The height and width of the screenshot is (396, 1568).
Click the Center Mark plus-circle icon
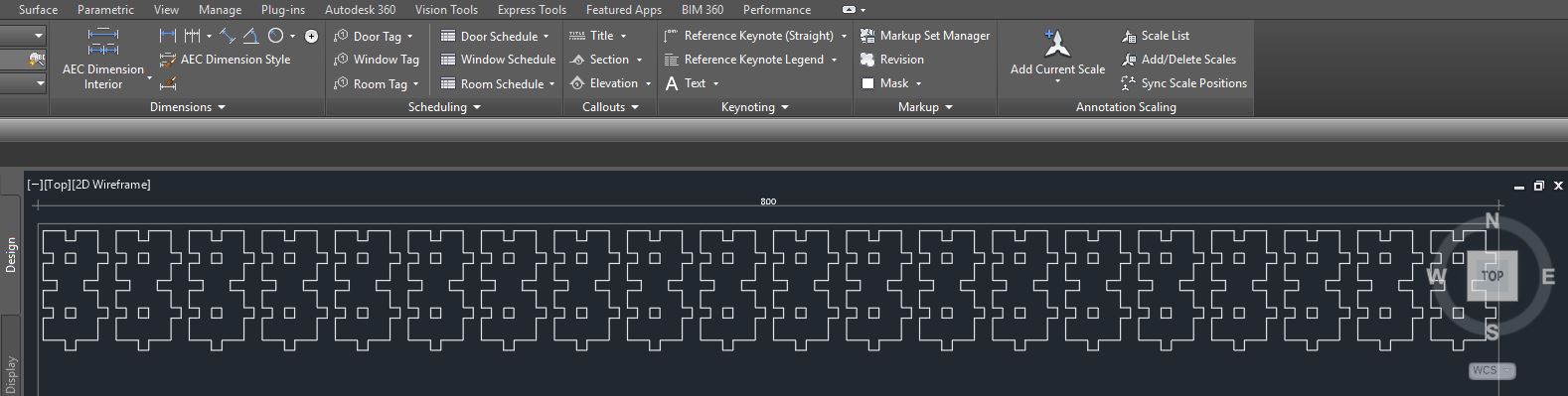311,36
